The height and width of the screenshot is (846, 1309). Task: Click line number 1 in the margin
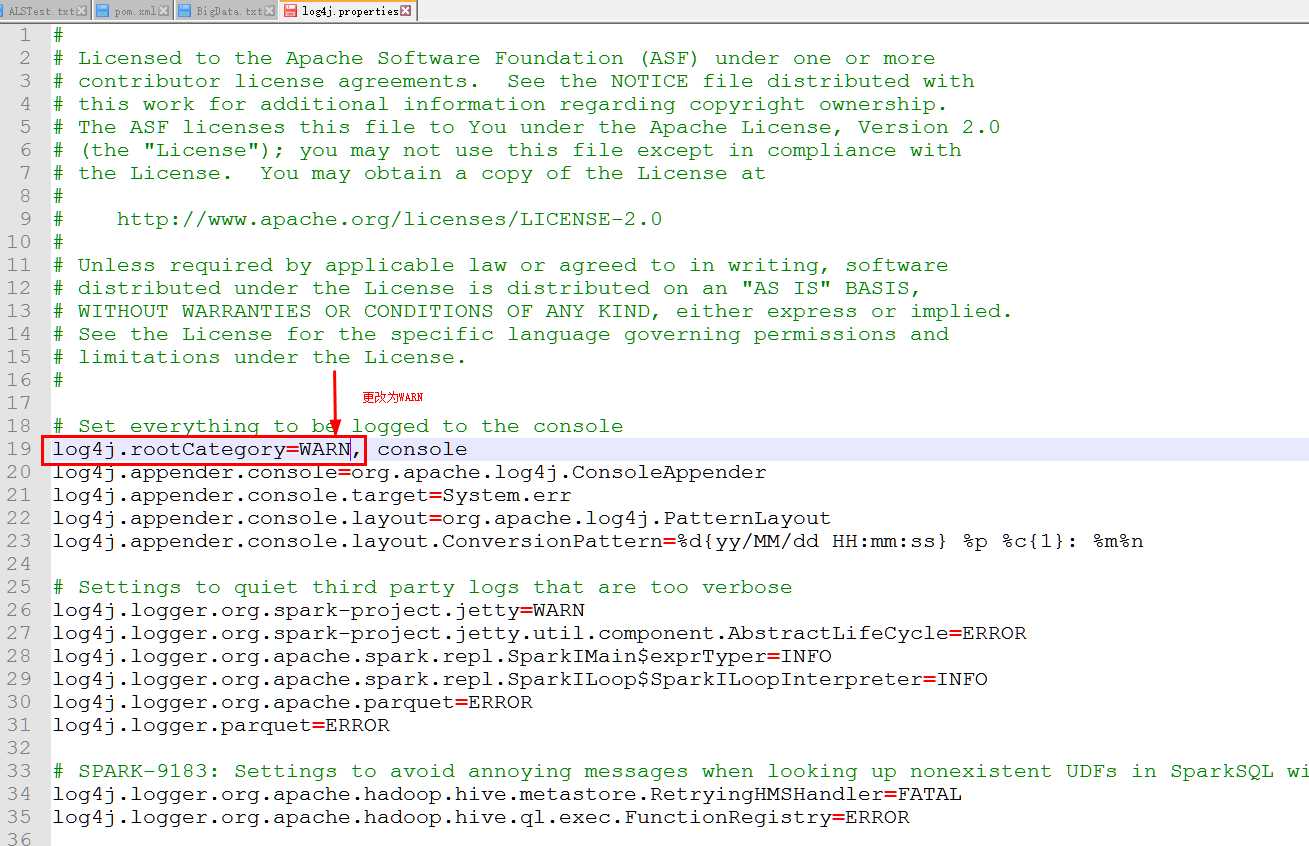click(x=26, y=35)
